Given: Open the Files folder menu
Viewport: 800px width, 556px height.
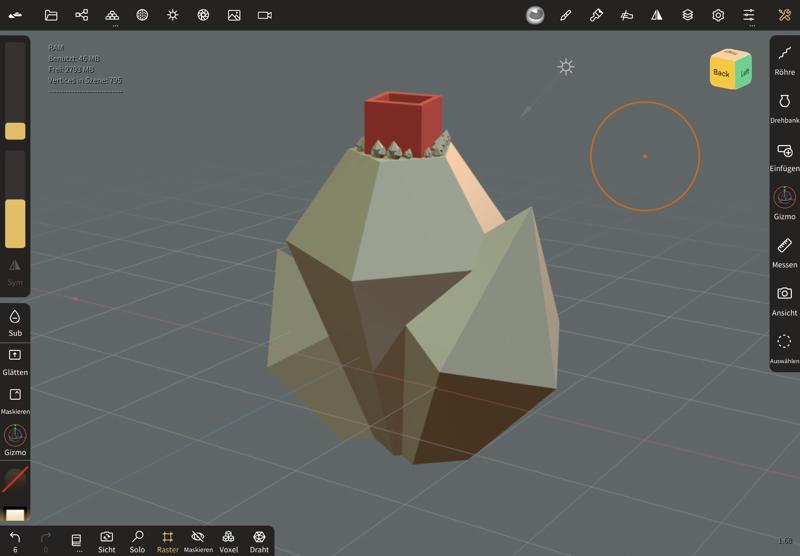Looking at the screenshot, I should pos(51,15).
